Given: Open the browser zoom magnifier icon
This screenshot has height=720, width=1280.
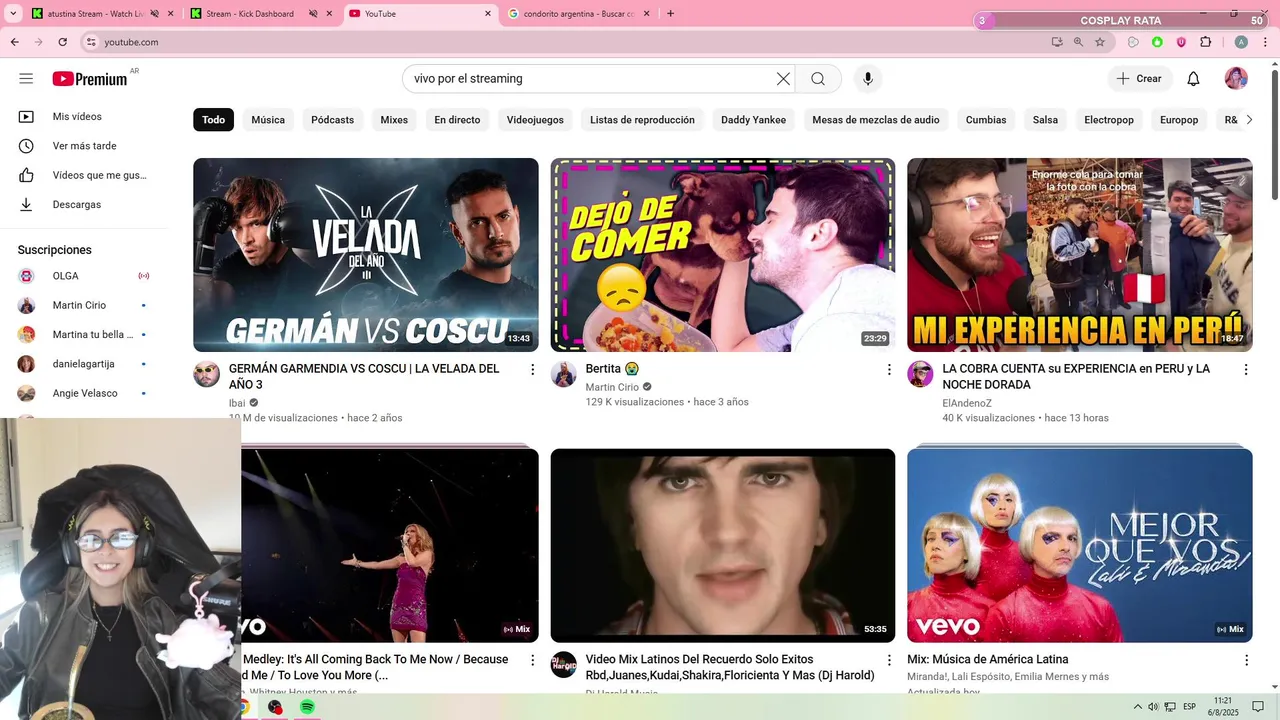Looking at the screenshot, I should pos(1078,42).
